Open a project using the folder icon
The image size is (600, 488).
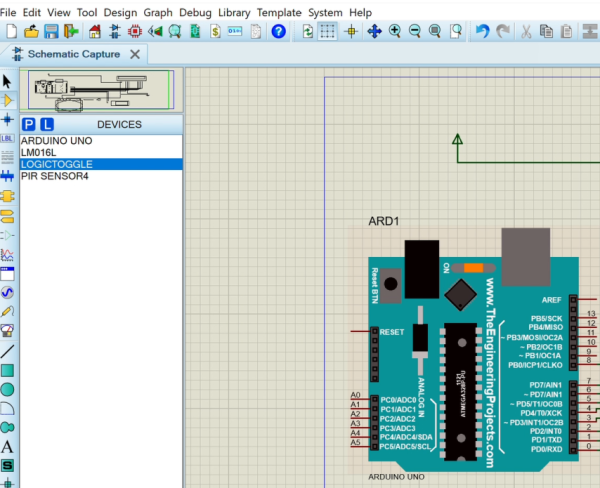[31, 31]
